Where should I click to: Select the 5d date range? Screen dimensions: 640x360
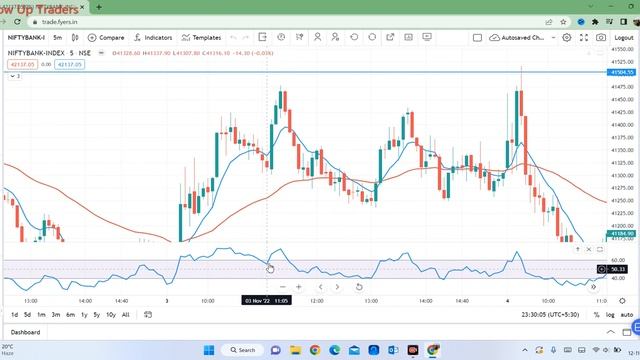[x=27, y=315]
